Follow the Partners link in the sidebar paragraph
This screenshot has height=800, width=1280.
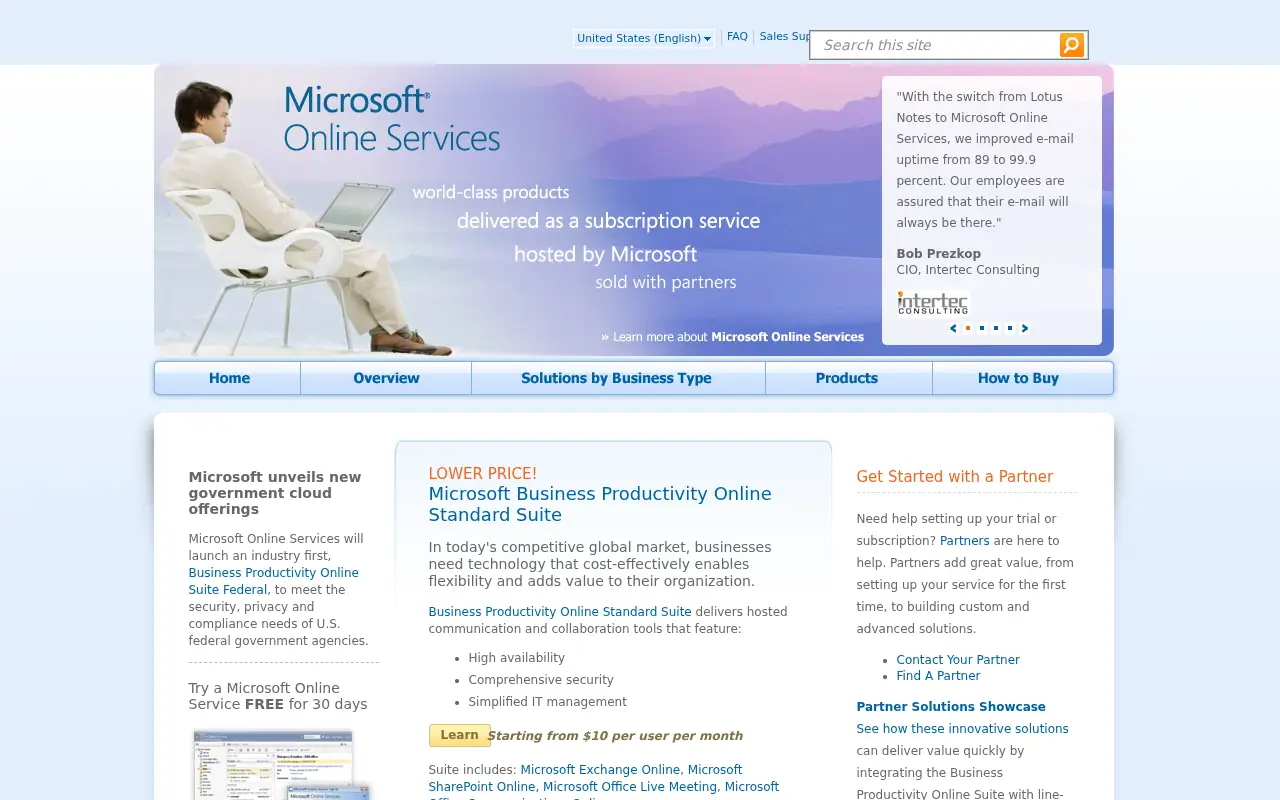[964, 541]
